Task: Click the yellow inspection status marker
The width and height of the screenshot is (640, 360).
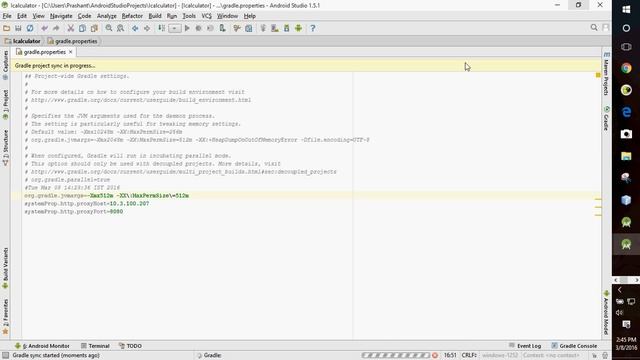Action: click(x=598, y=75)
